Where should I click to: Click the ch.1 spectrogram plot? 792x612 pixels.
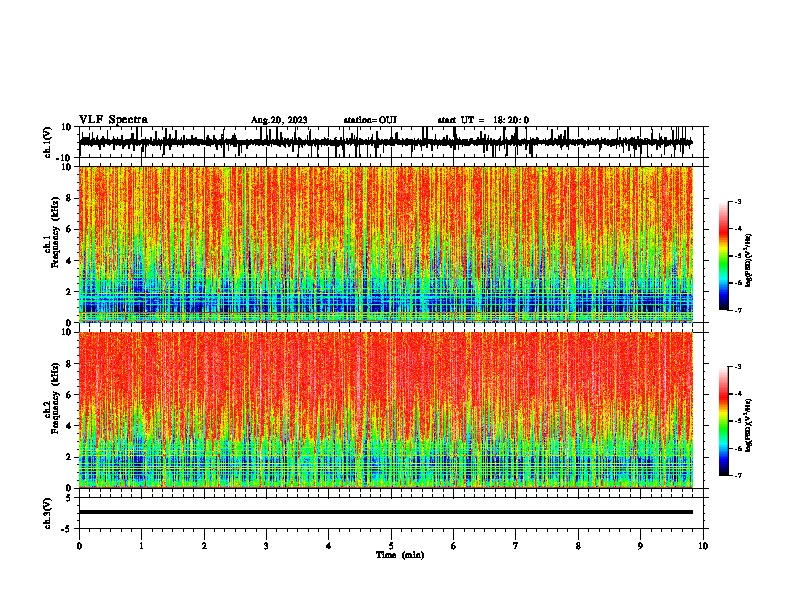386,244
